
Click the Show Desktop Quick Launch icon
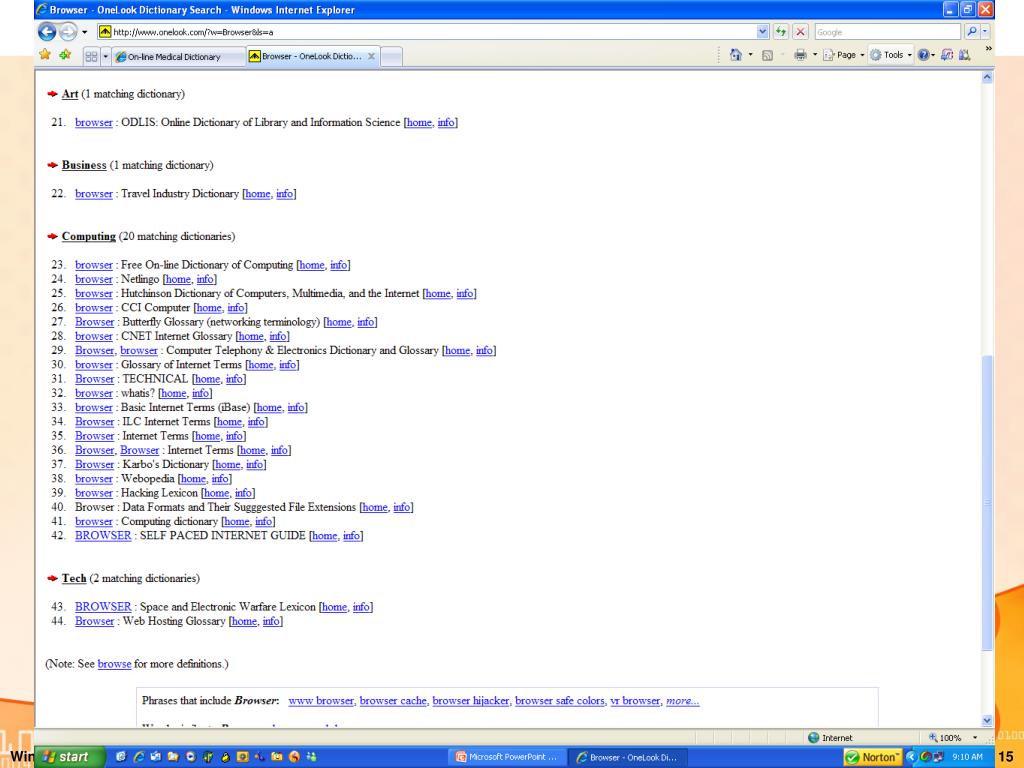(x=121, y=757)
